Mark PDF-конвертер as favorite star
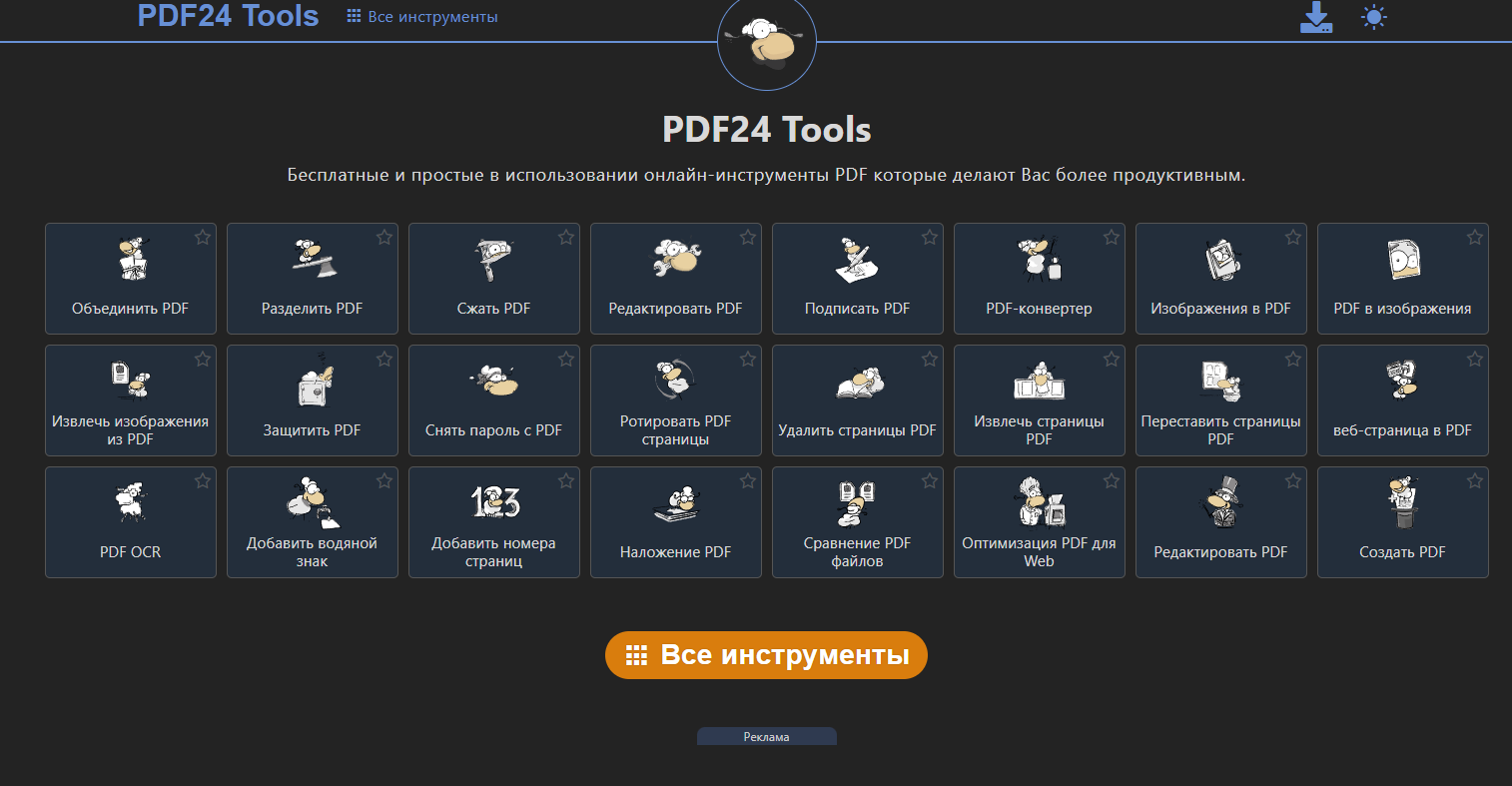The image size is (1512, 786). click(x=1112, y=237)
